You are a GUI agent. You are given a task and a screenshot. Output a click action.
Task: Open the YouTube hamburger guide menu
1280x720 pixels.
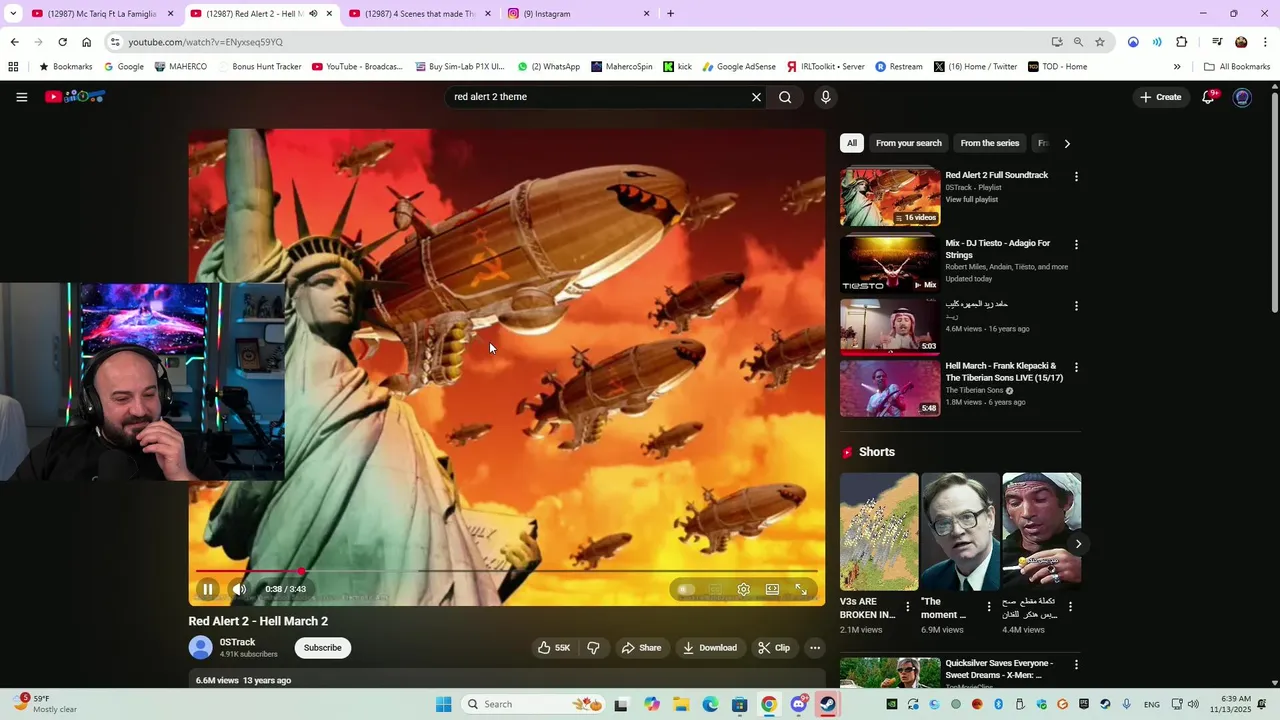pos(21,97)
